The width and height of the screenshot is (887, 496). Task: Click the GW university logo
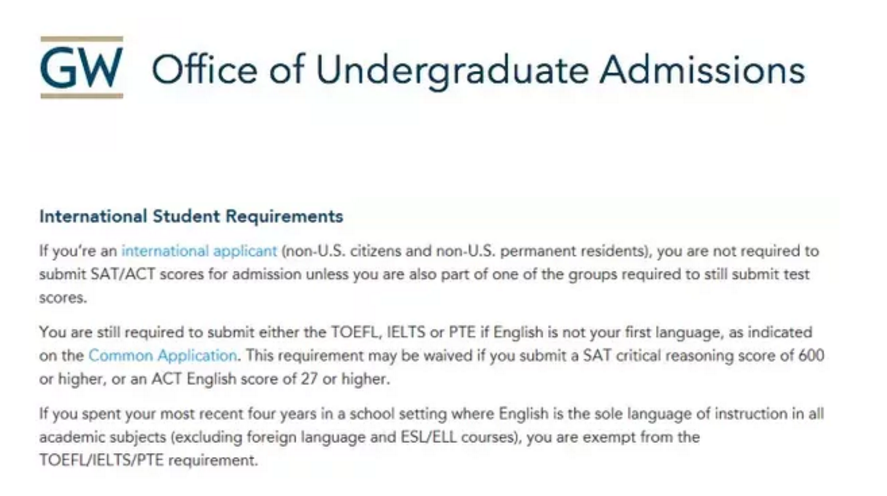point(81,67)
